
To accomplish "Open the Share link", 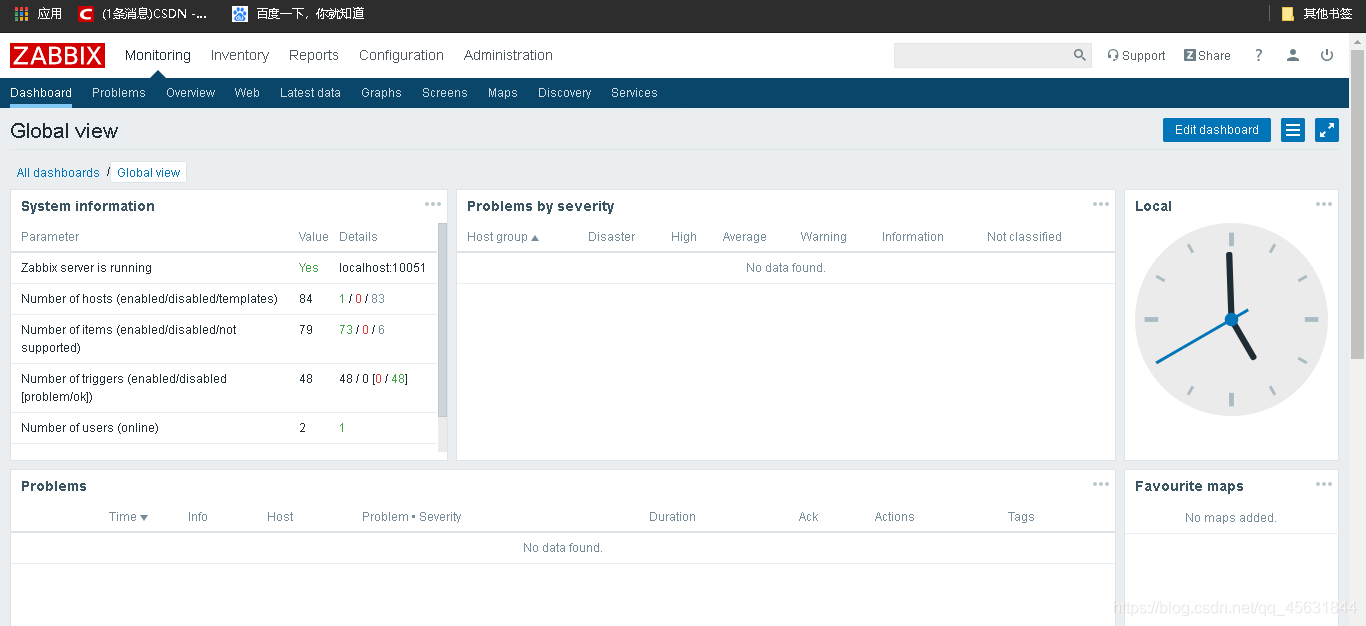I will [x=1207, y=56].
